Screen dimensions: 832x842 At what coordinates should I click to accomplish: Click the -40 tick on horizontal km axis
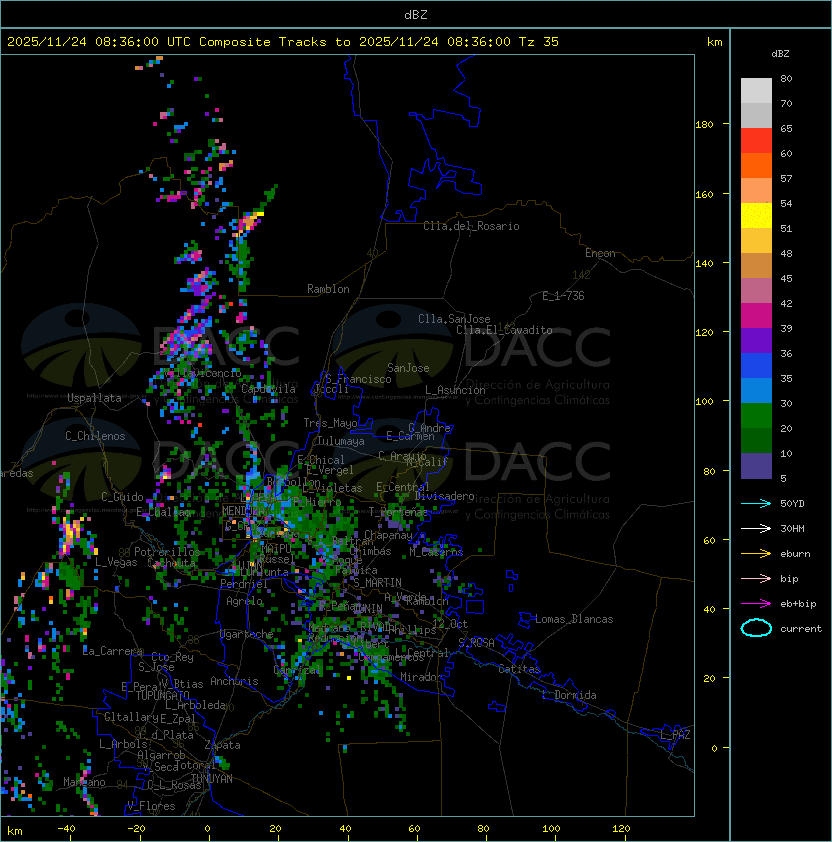click(66, 829)
